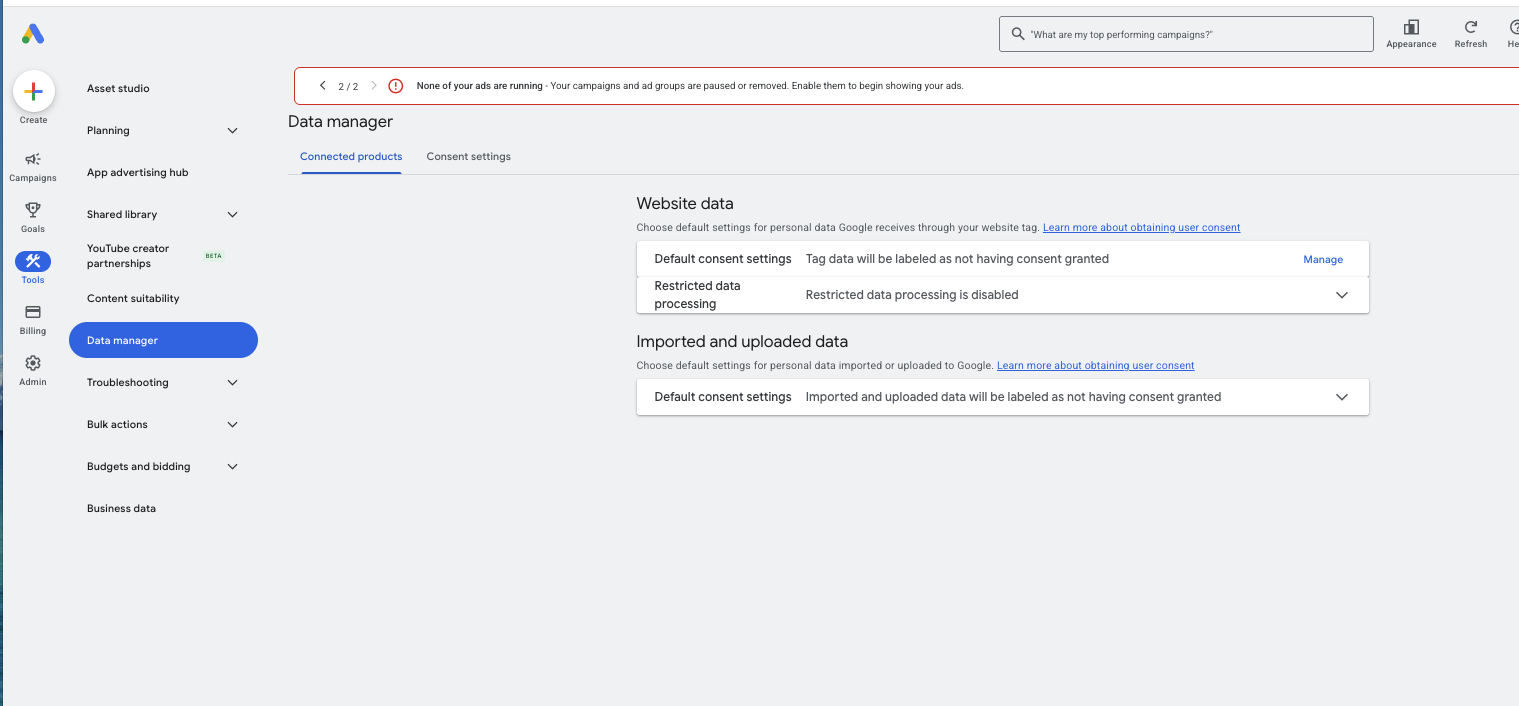Select the Tools wrench icon
The width and height of the screenshot is (1519, 706).
click(33, 261)
